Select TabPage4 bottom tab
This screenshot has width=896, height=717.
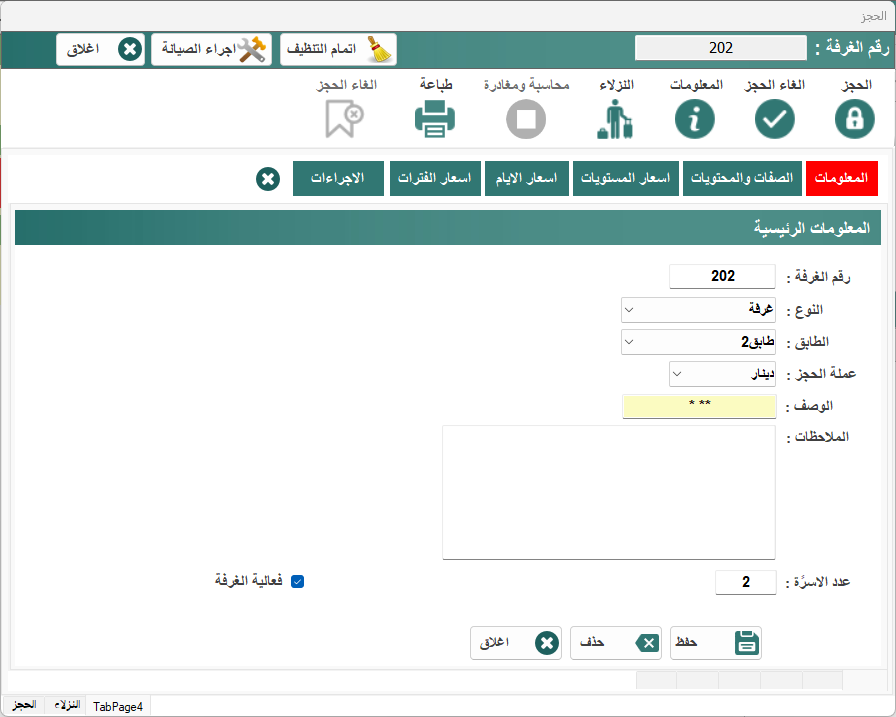pyautogui.click(x=118, y=706)
